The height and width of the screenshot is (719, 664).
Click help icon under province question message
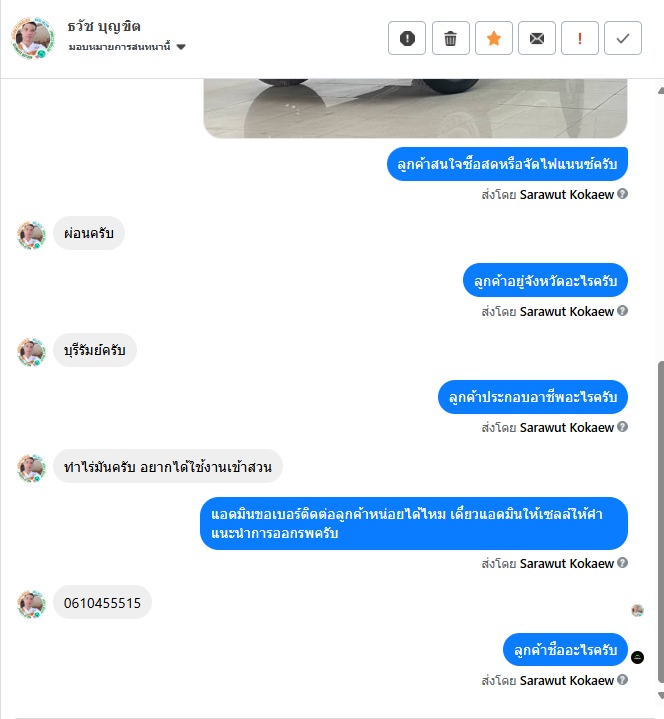pyautogui.click(x=622, y=310)
